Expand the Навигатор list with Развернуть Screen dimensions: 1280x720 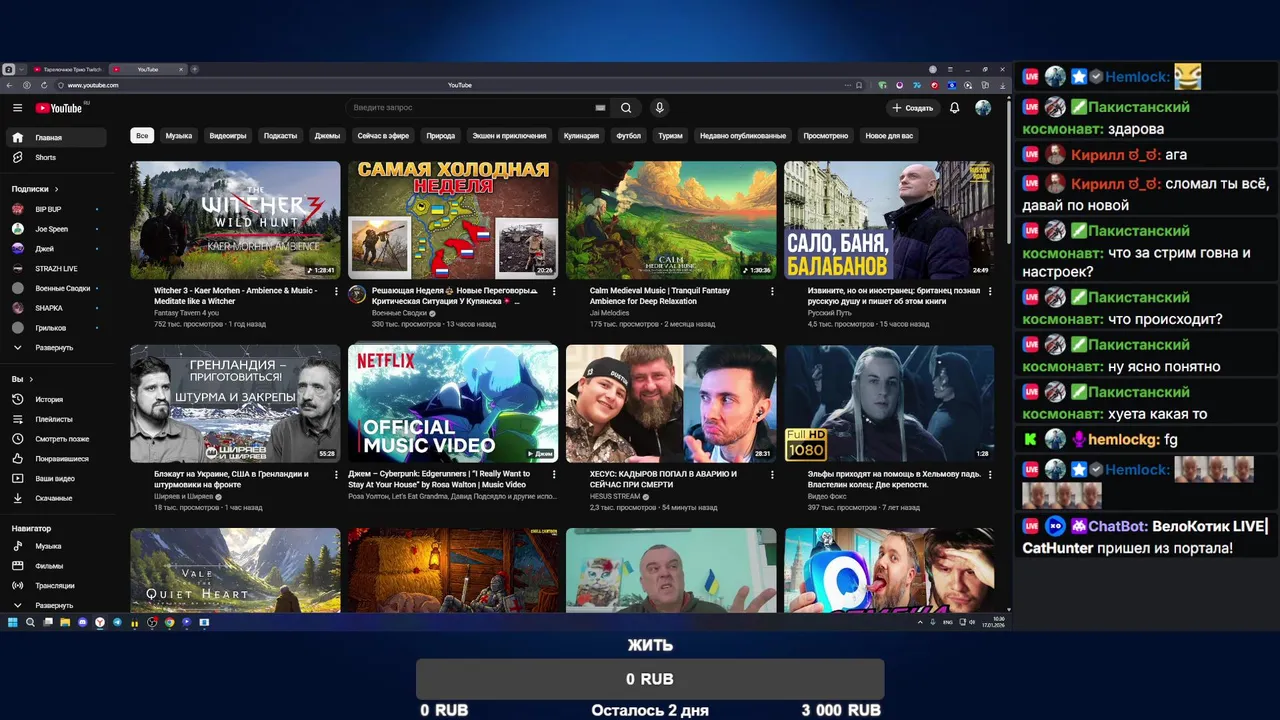57,606
